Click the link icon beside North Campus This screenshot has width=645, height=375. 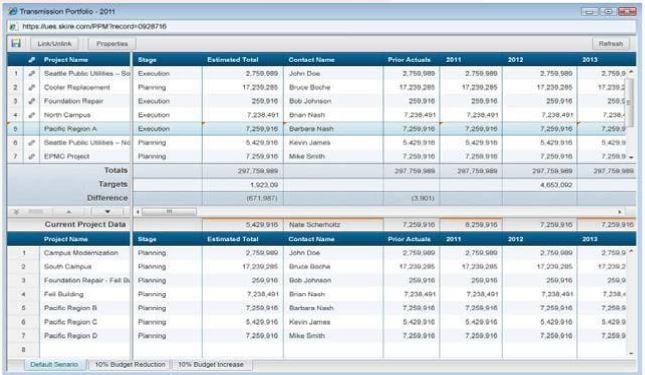click(32, 115)
